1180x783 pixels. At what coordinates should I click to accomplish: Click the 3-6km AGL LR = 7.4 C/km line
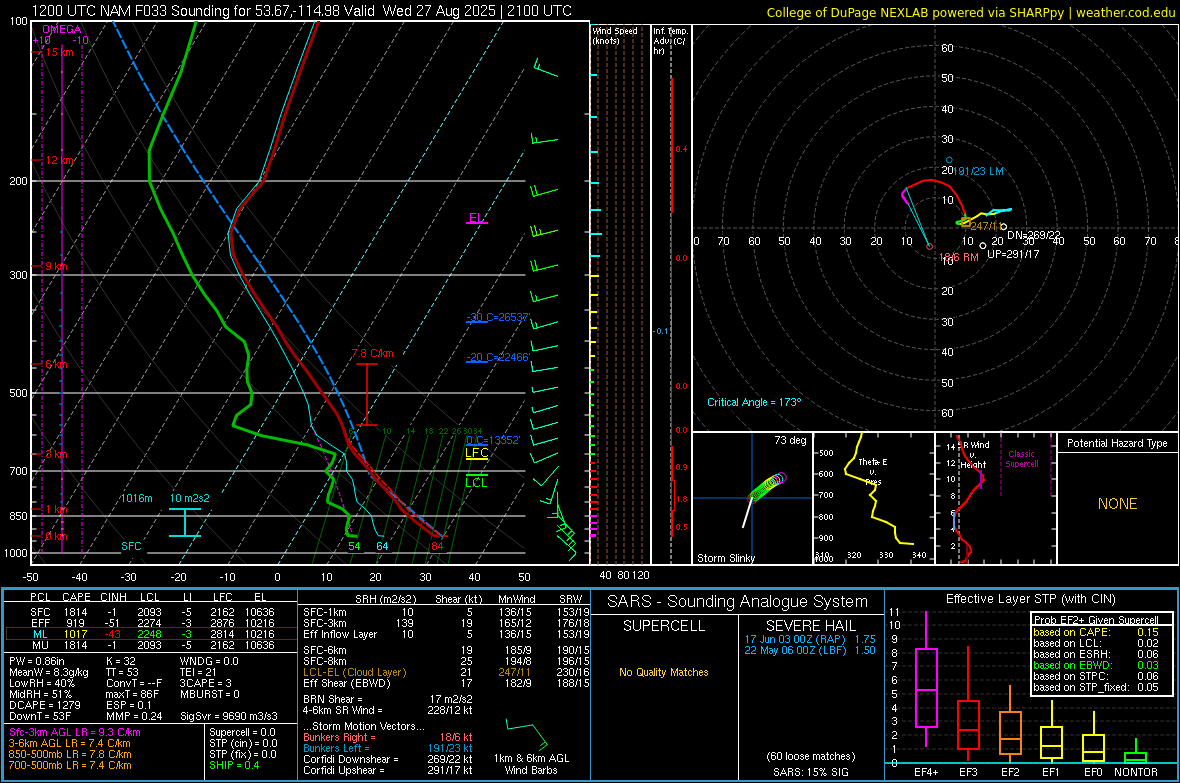pos(69,743)
